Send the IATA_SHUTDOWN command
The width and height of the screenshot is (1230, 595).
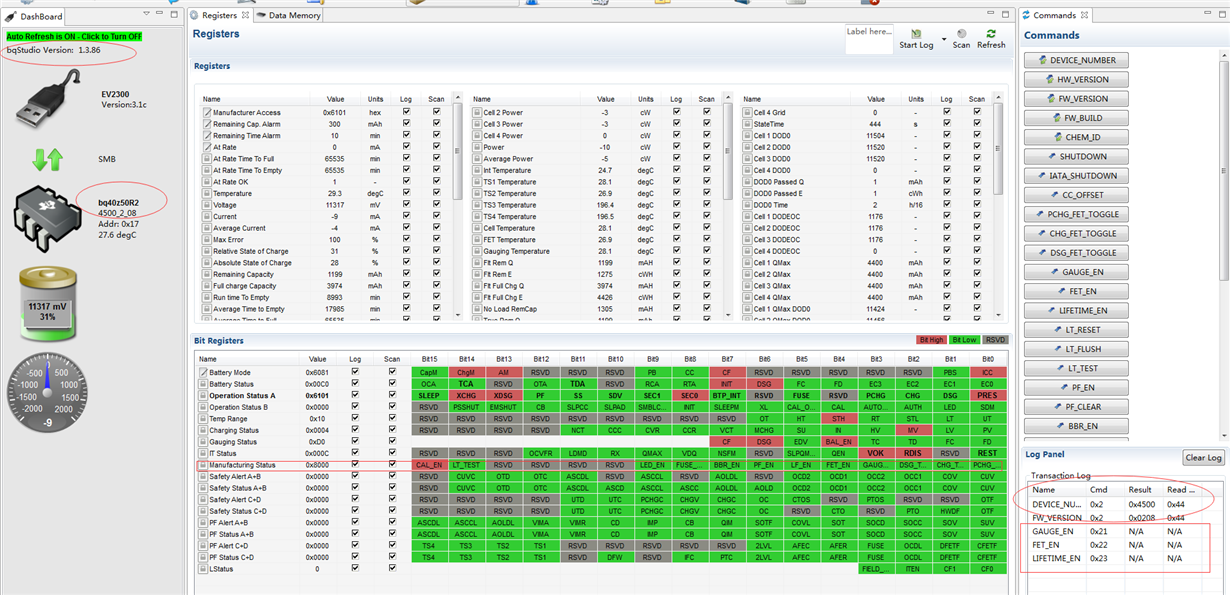(1076, 176)
